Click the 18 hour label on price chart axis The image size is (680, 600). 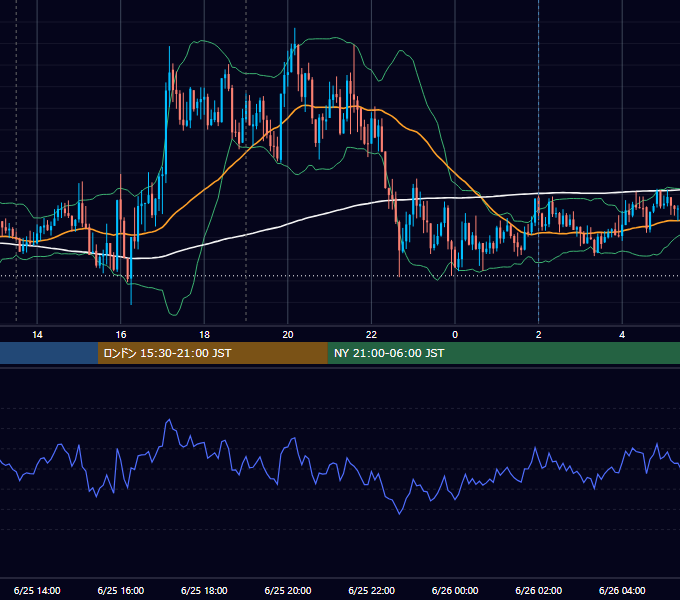(204, 335)
